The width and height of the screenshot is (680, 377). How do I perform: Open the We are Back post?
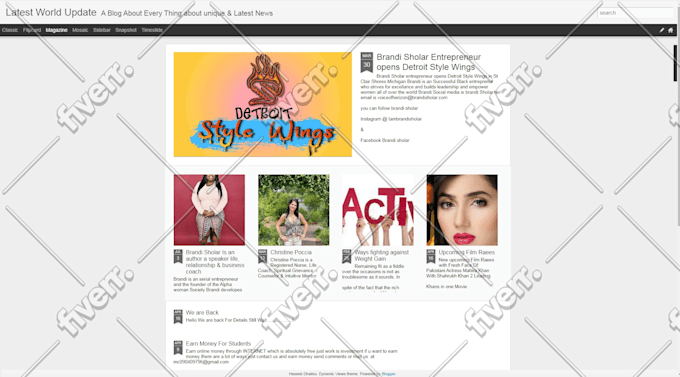point(202,312)
